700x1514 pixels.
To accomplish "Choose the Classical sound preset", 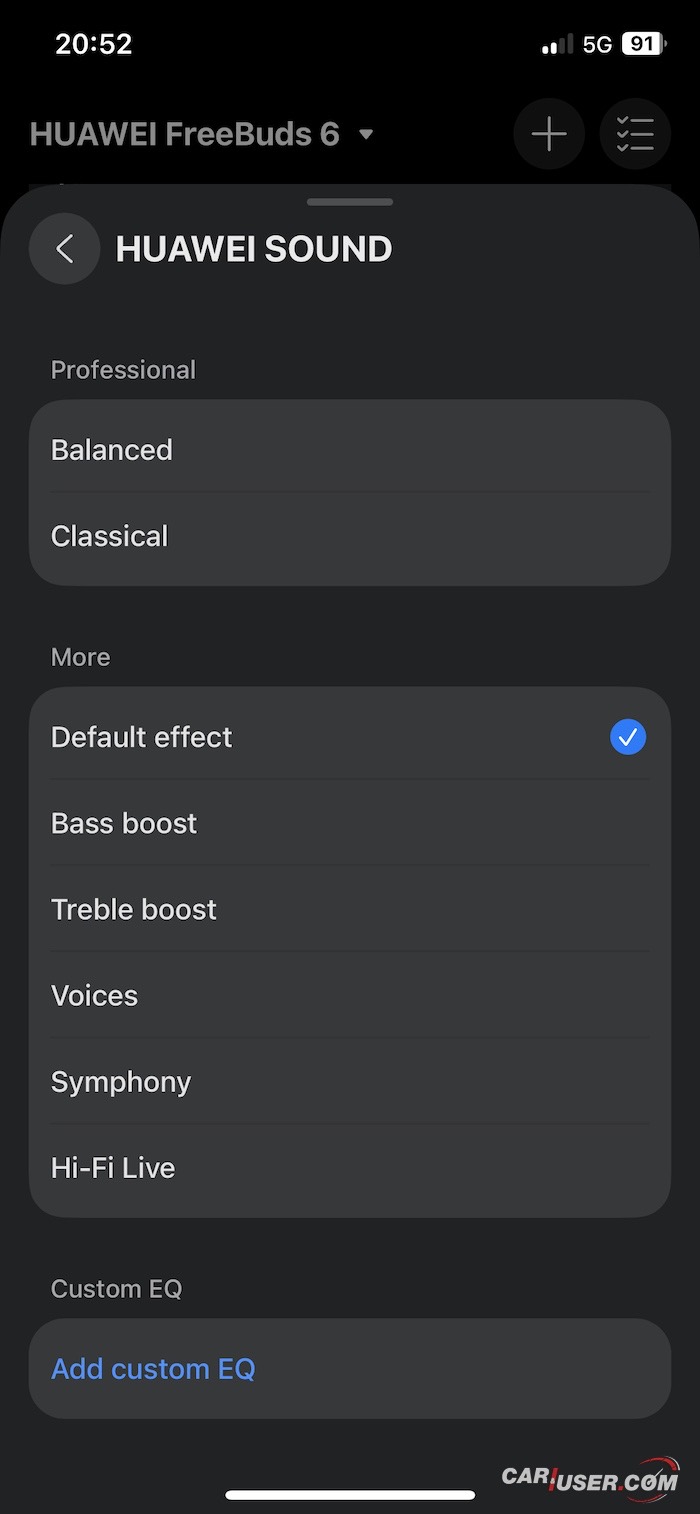I will 110,536.
